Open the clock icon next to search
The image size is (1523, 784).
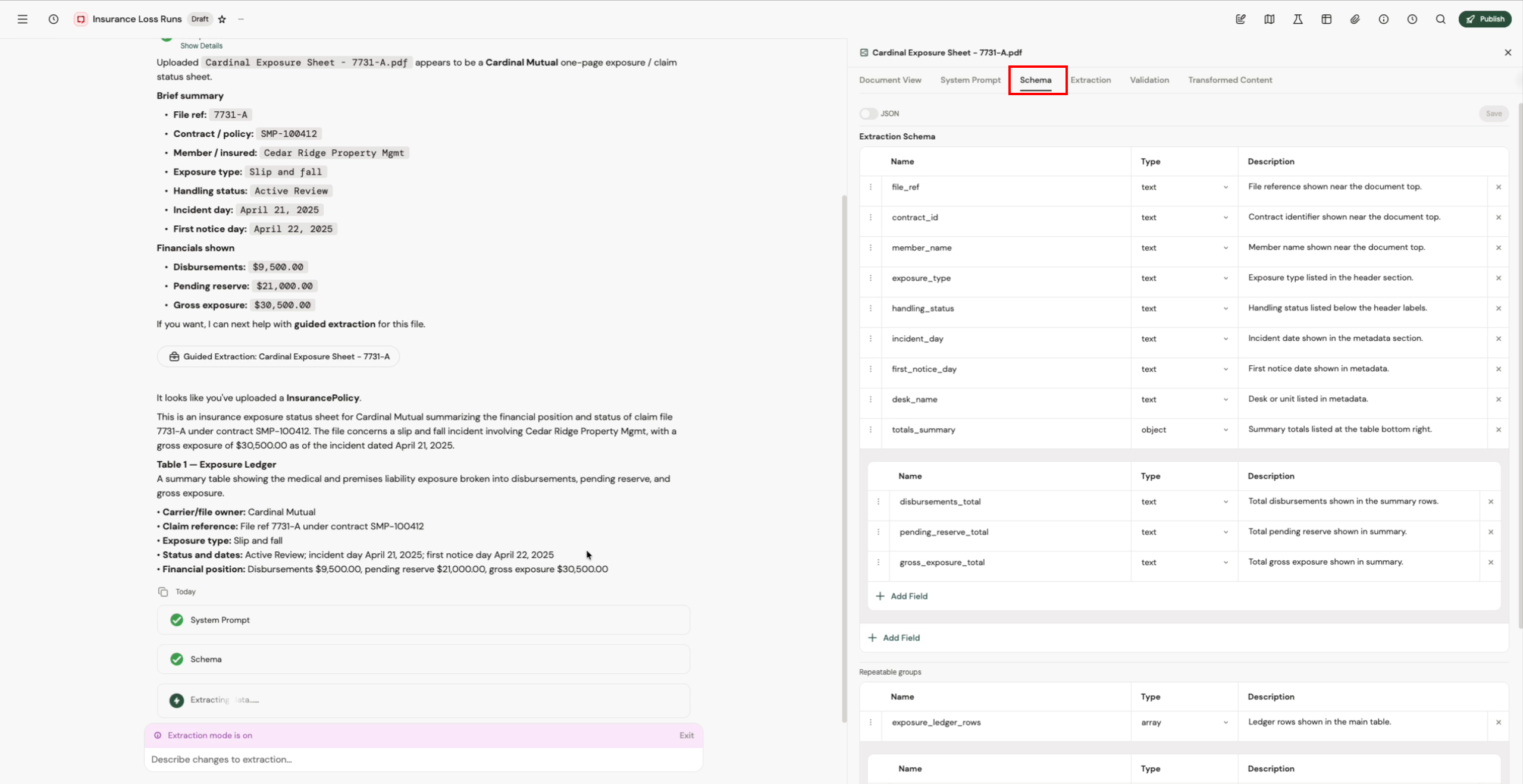(1412, 19)
